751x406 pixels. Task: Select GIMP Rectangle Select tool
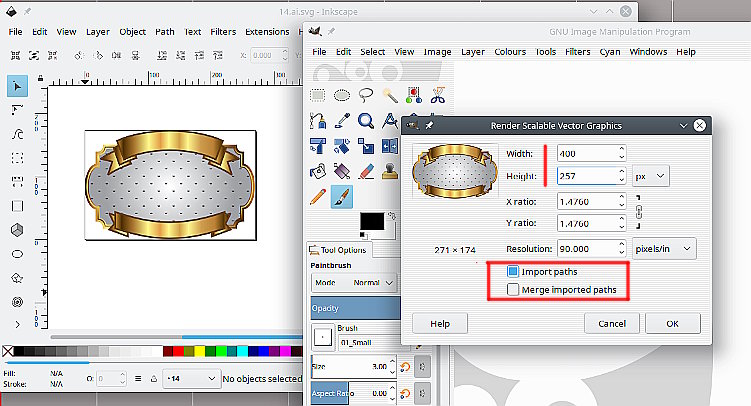318,95
